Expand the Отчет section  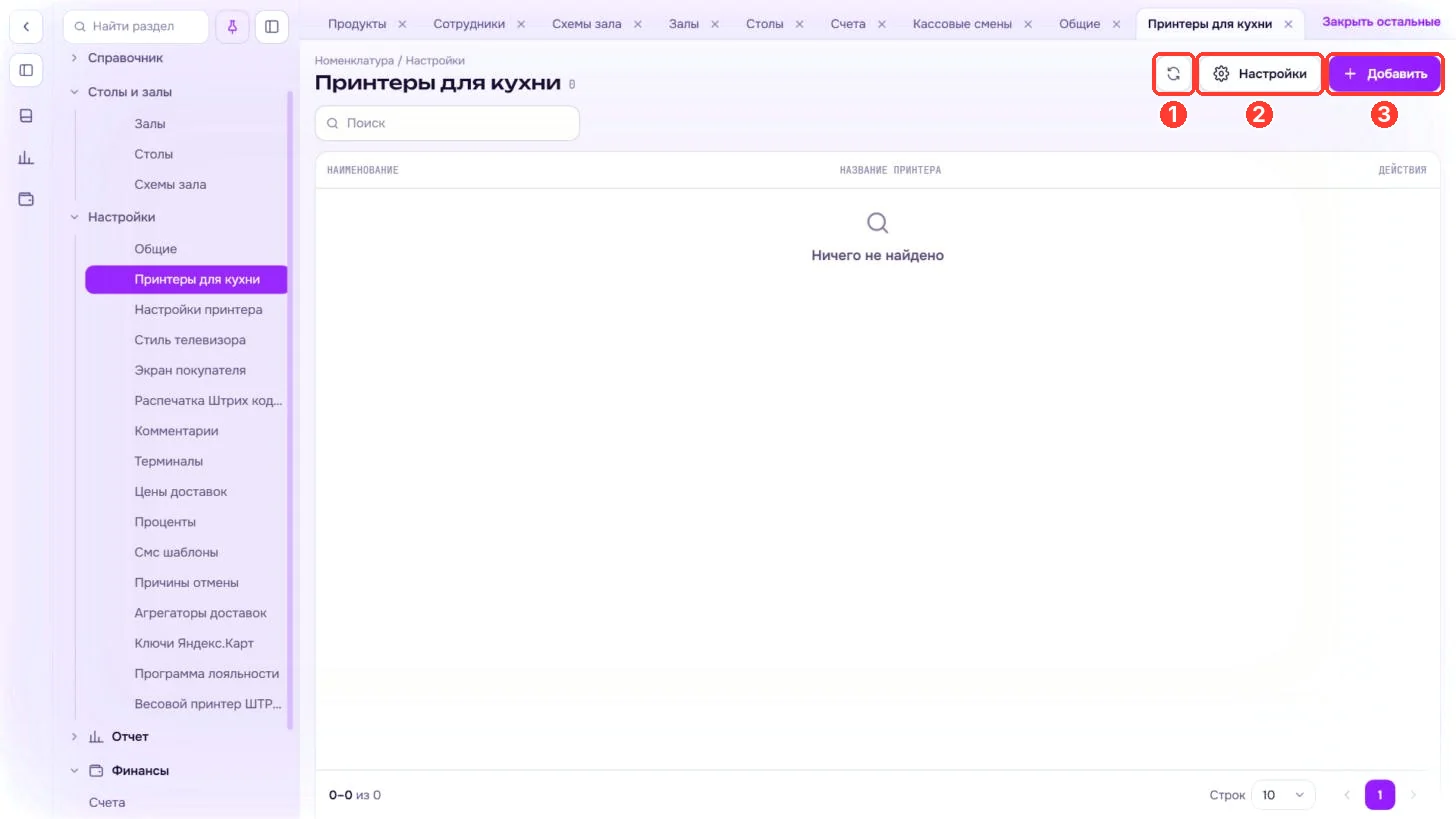click(74, 737)
